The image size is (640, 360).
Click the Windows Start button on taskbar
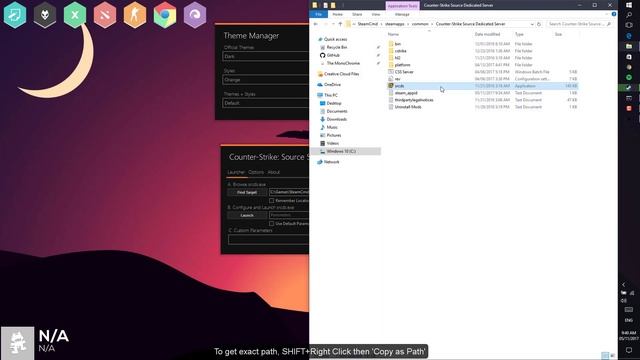pyautogui.click(x=629, y=5)
